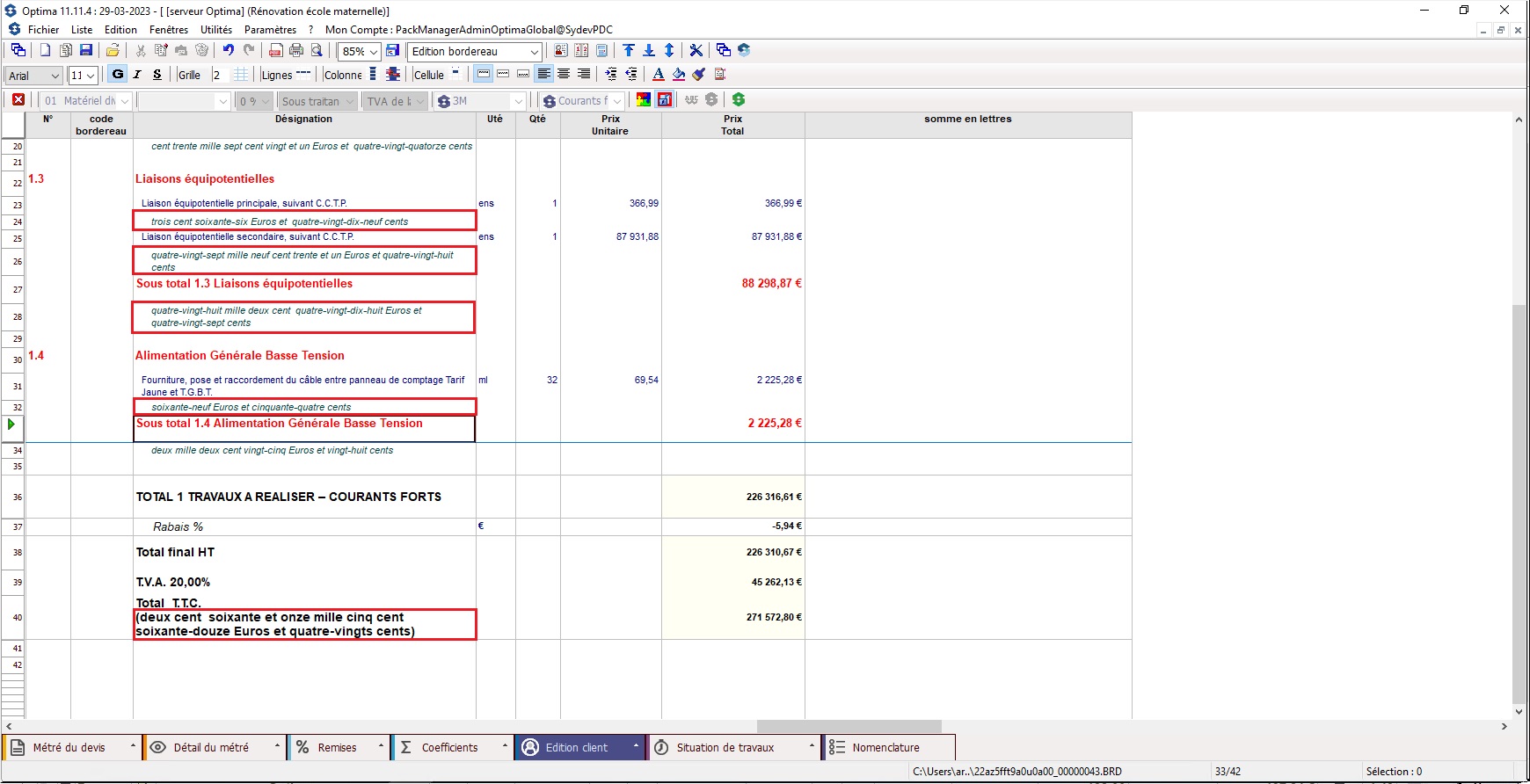Open the wrench and screwdriver tools icon
Screen dimensions: 1530x784
click(x=696, y=51)
